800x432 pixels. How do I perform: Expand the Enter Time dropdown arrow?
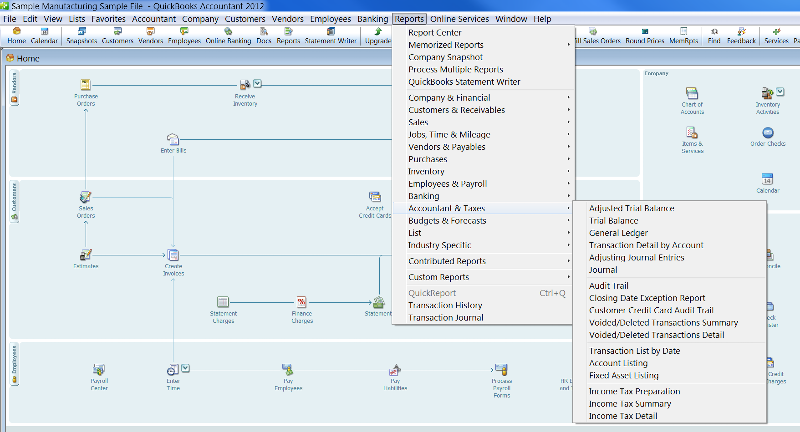185,368
